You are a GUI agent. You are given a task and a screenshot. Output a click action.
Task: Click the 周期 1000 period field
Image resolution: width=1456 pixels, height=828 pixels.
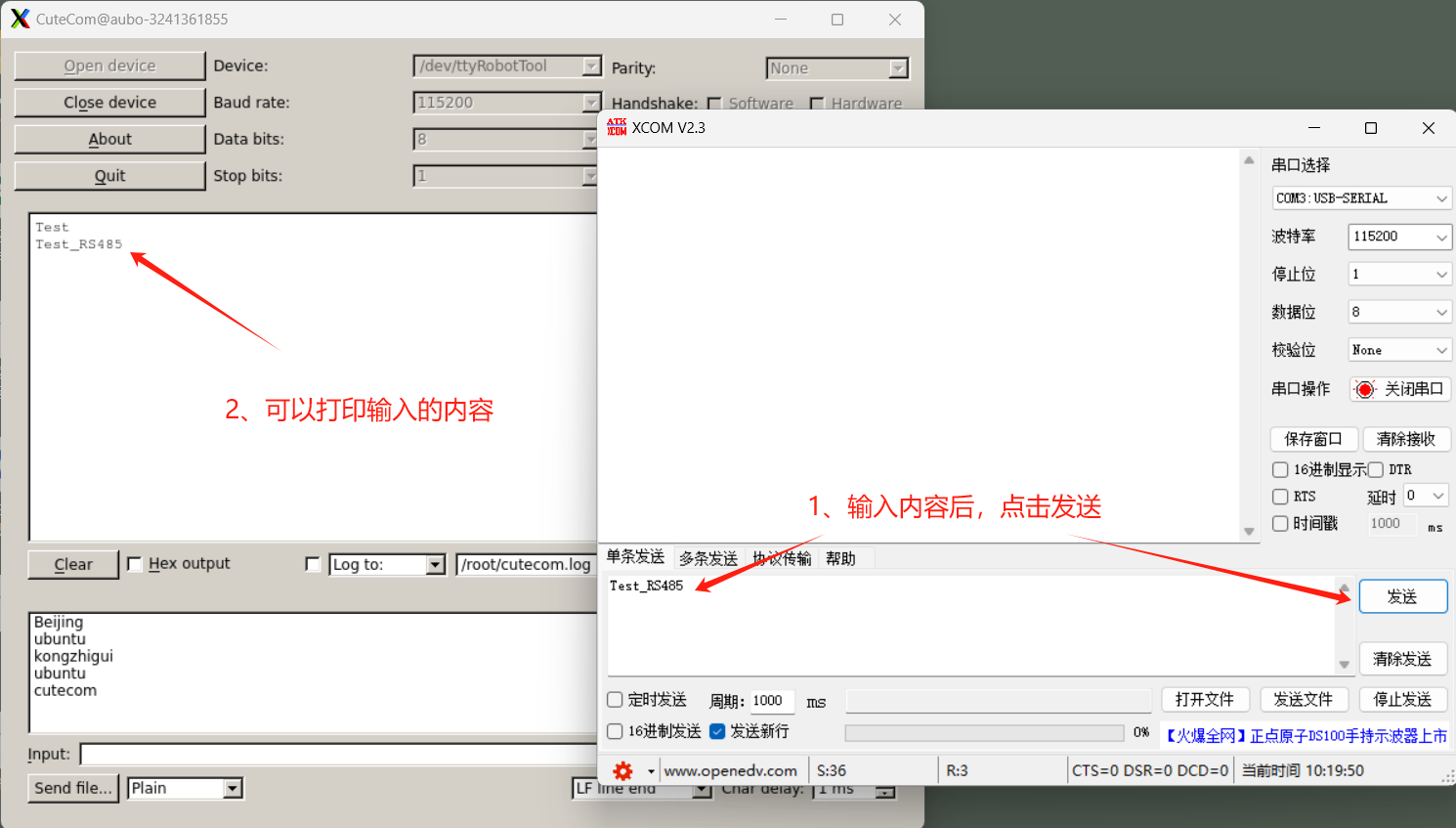771,701
